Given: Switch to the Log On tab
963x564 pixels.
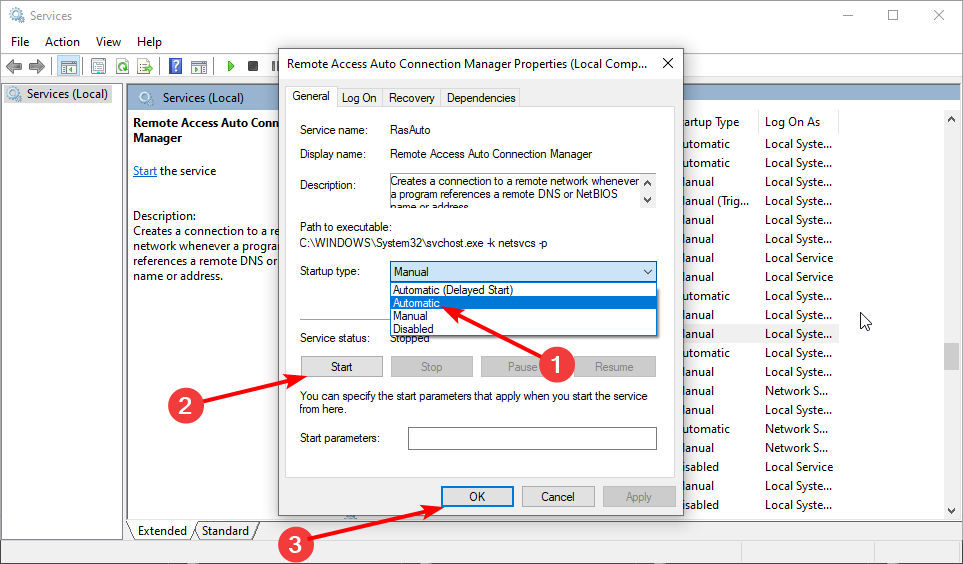Looking at the screenshot, I should coord(359,98).
